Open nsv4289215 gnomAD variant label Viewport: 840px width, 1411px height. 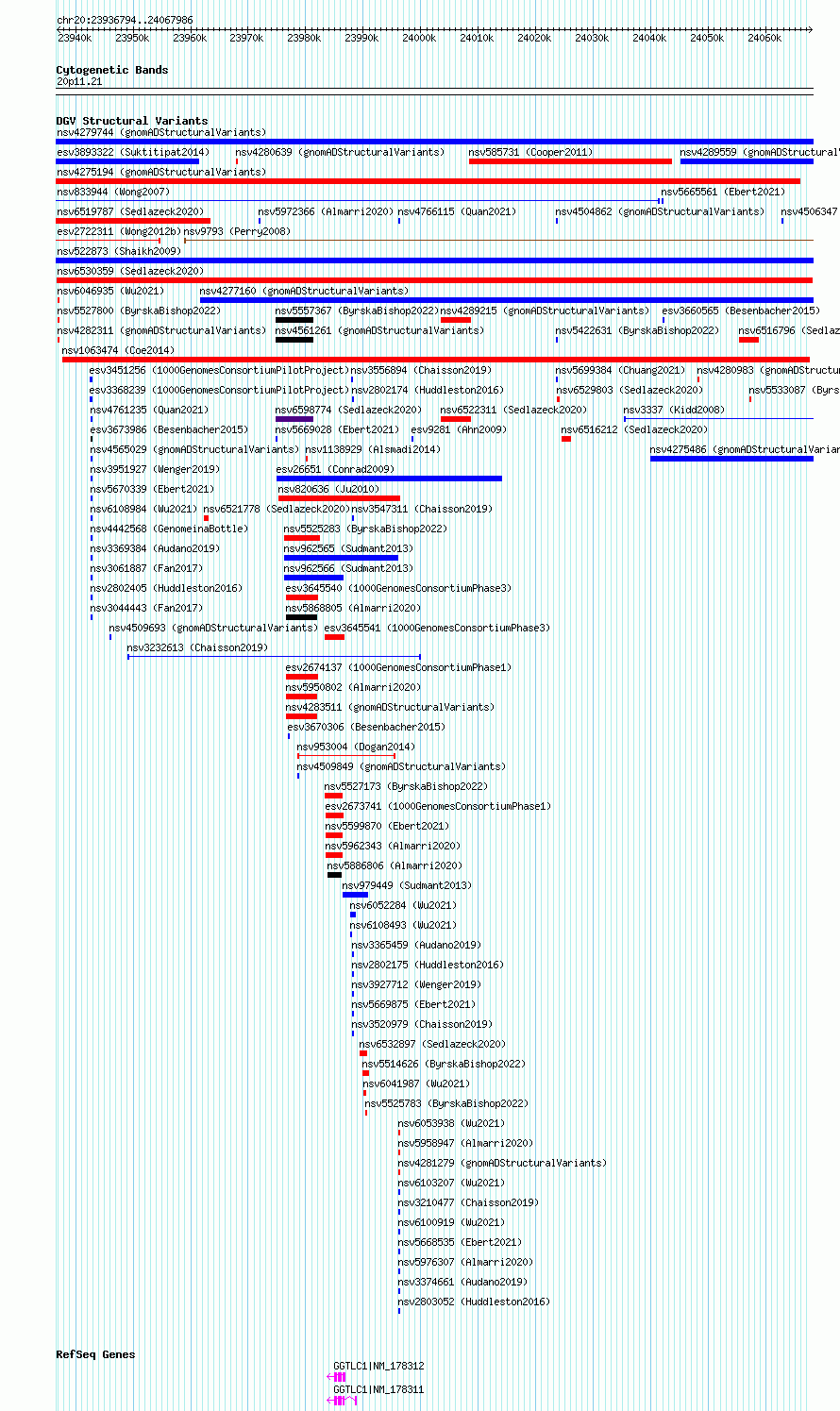545,311
